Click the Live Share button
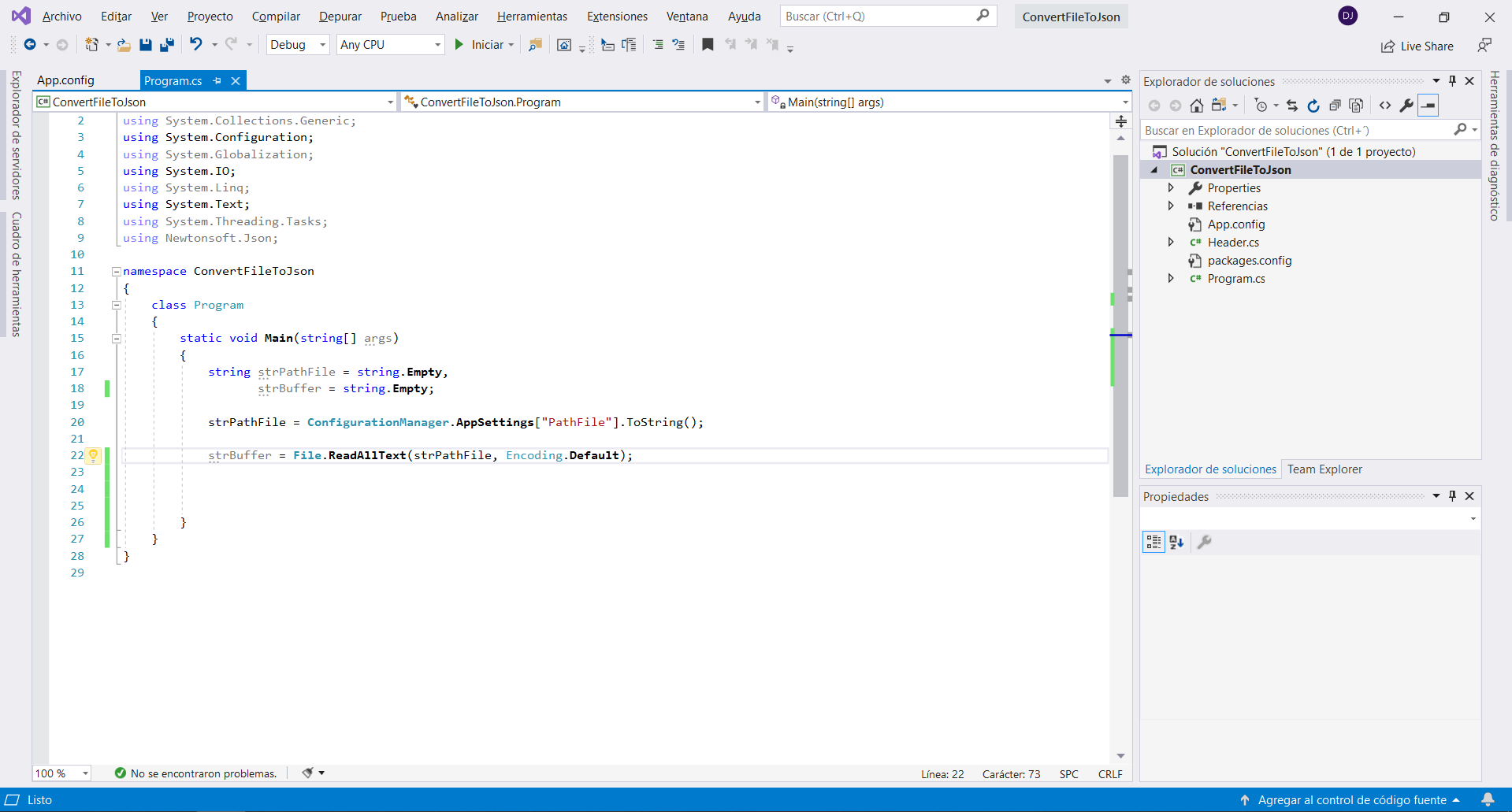 [x=1417, y=46]
